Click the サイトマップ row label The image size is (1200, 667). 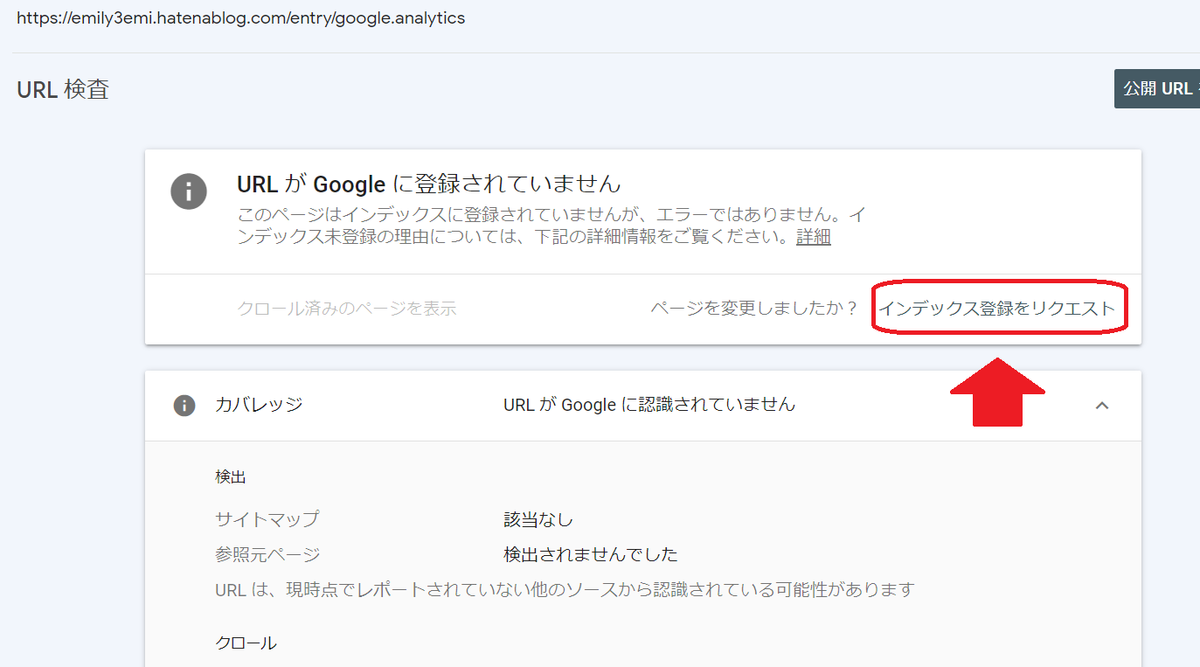point(267,520)
